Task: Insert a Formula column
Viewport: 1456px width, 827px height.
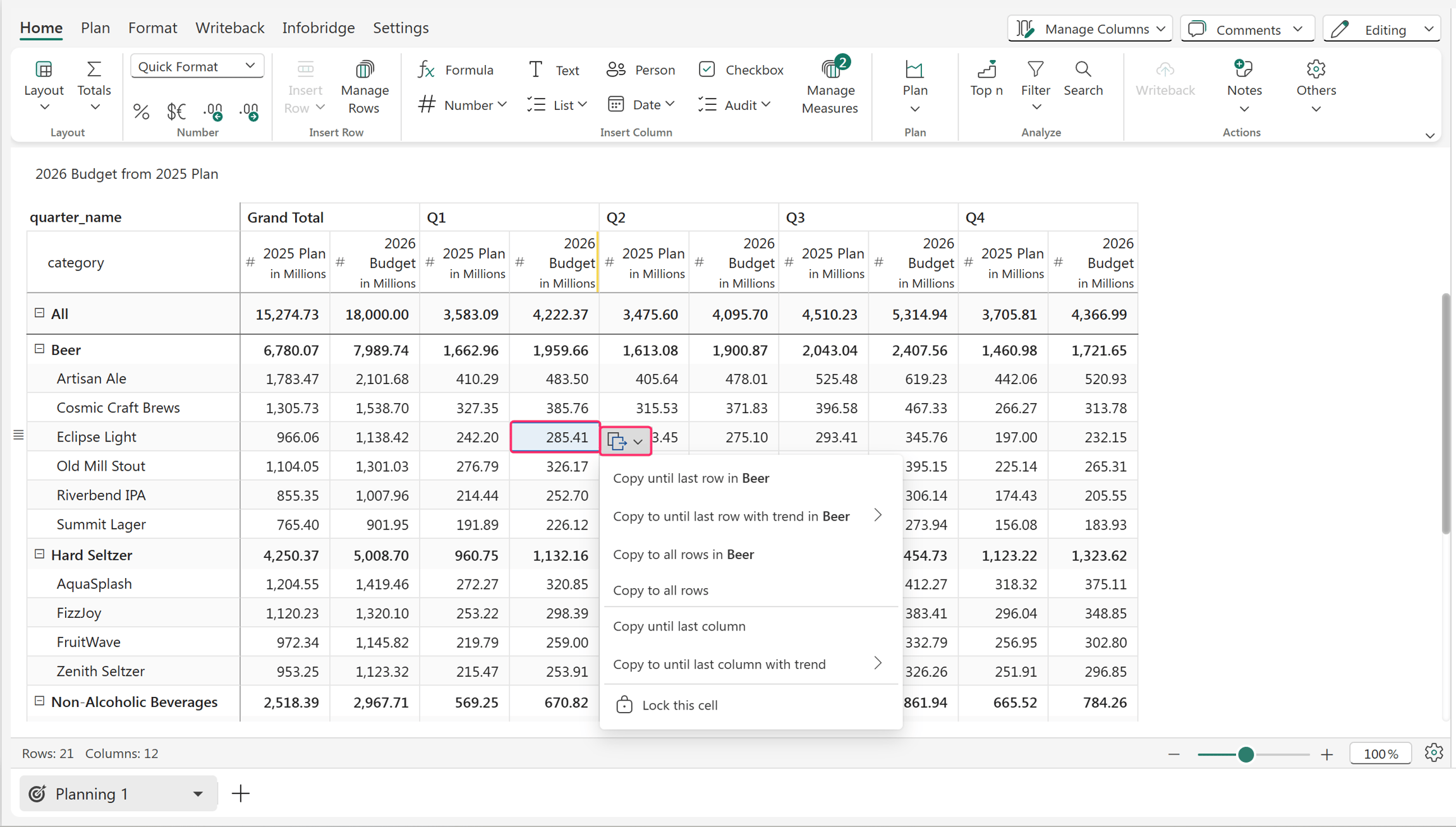Action: (456, 69)
